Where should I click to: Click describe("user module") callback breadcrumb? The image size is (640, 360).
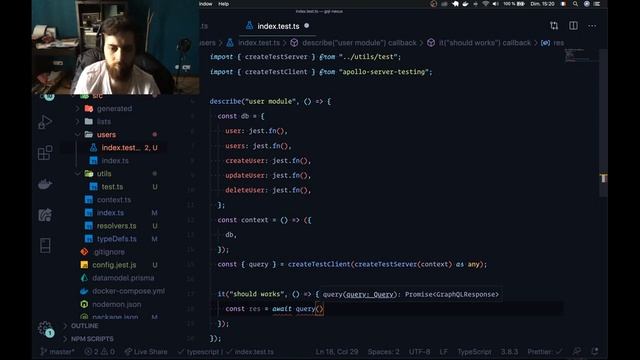(x=359, y=42)
